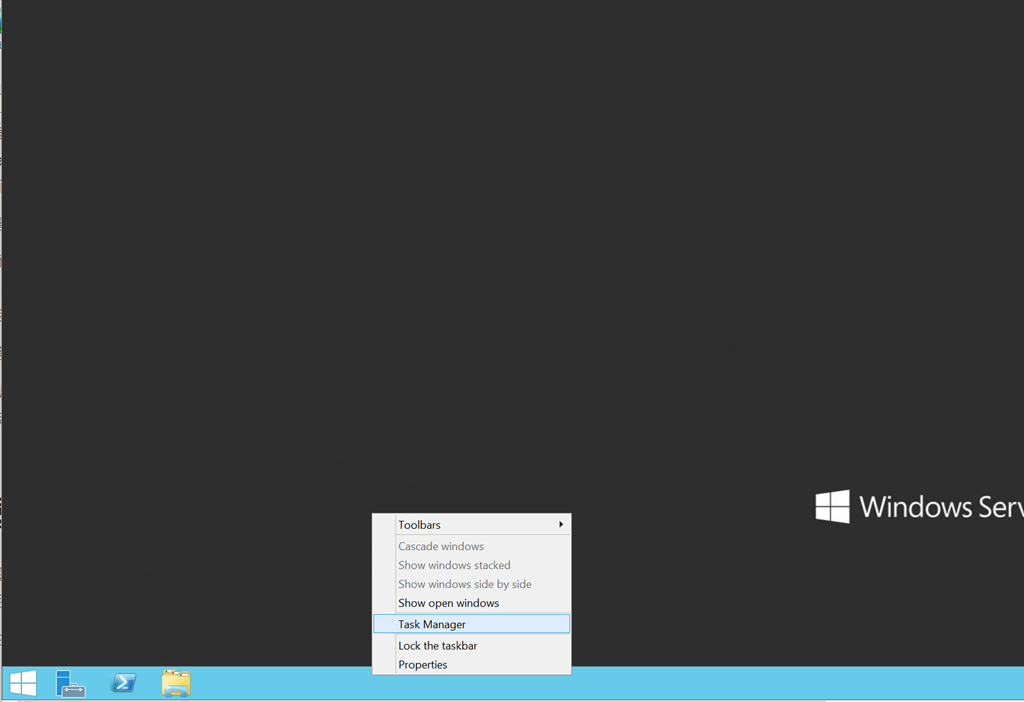The image size is (1024, 702).
Task: Open File Explorer from the taskbar
Action: pyautogui.click(x=176, y=683)
